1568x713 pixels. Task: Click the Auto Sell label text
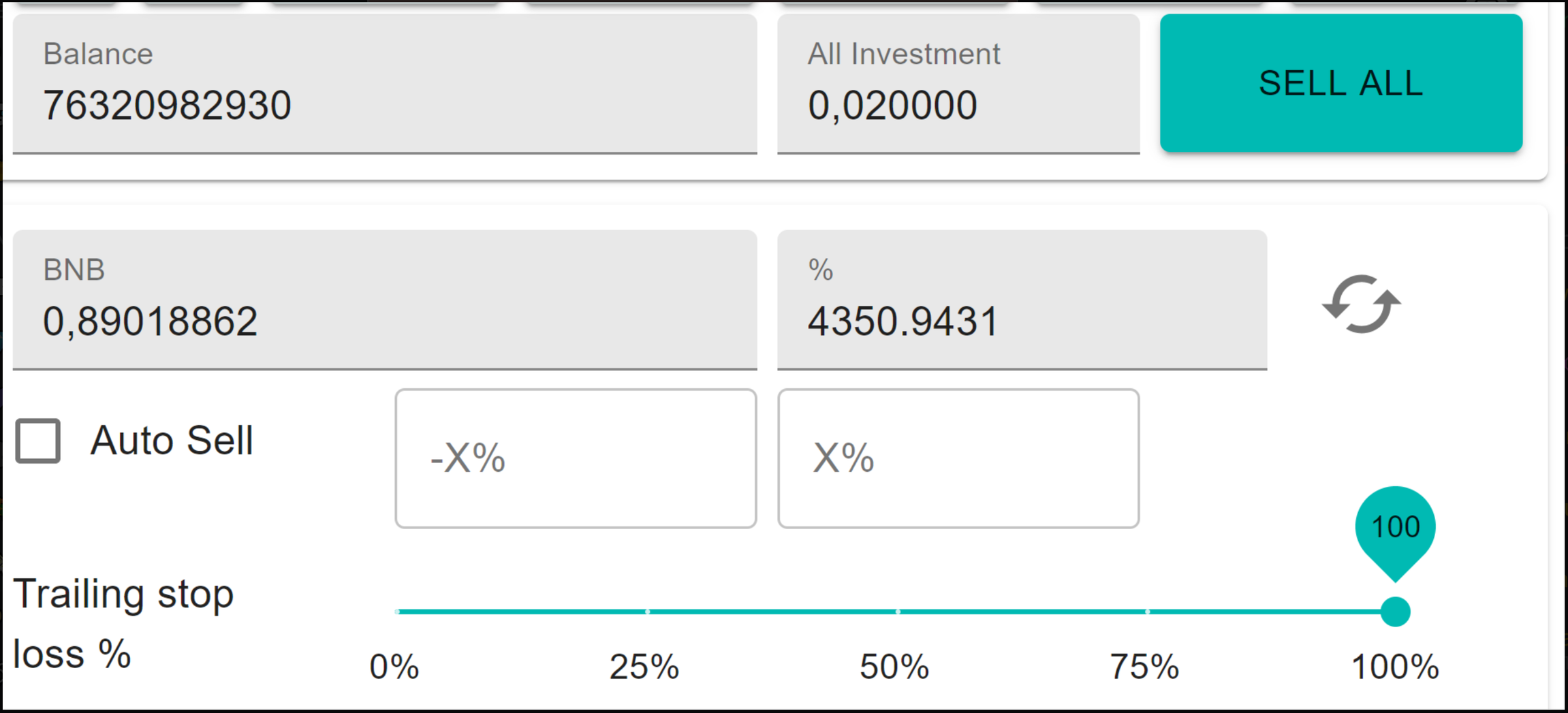click(x=172, y=441)
